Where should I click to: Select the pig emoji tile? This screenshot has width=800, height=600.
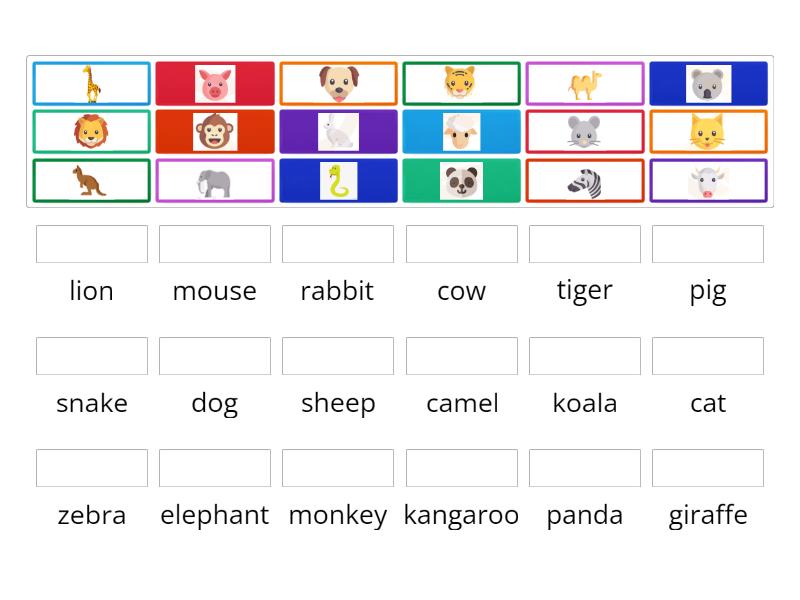[x=214, y=83]
